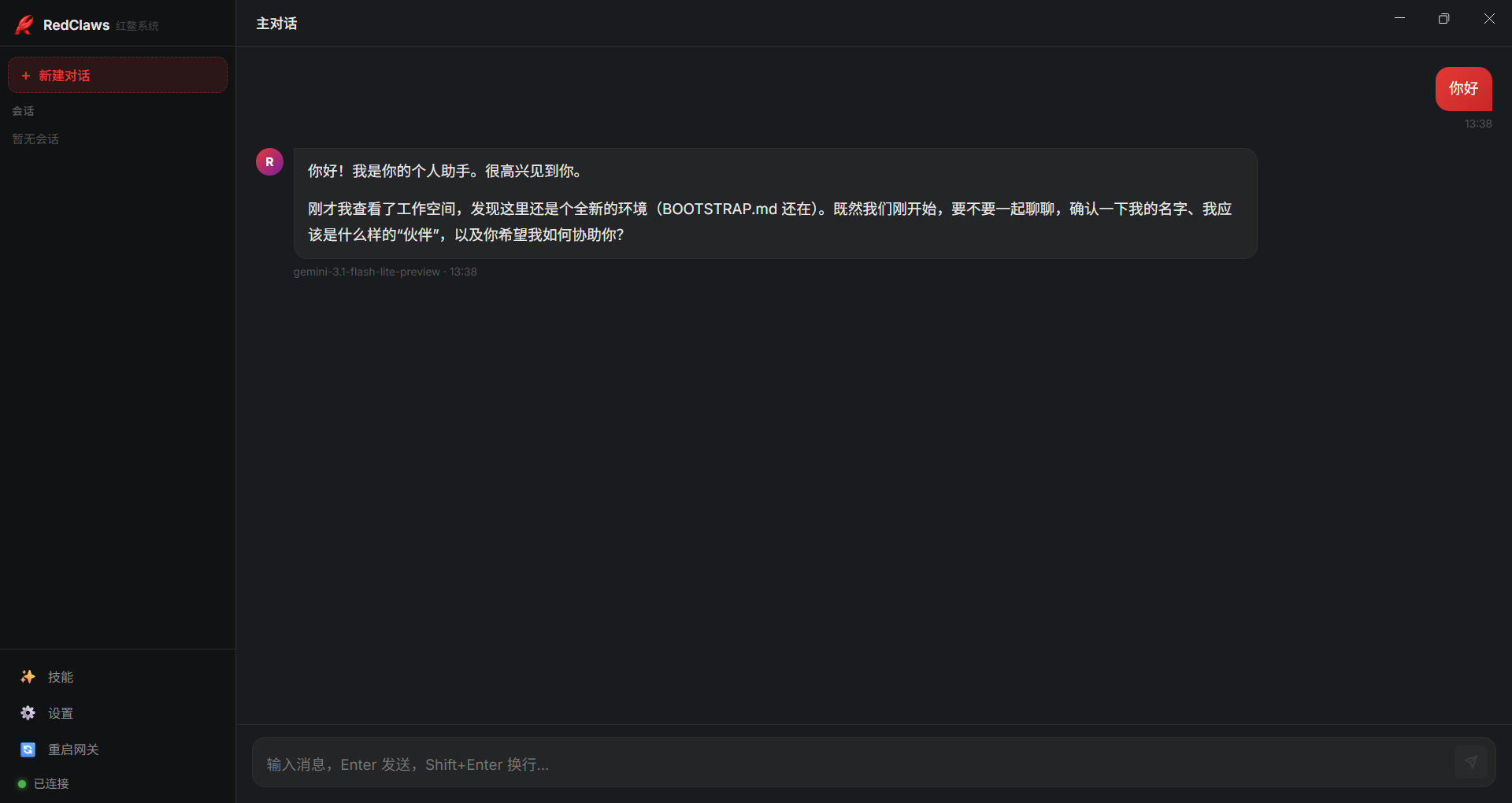Open the 技能 menu entry label
Screen dimensions: 1512x803
point(61,677)
